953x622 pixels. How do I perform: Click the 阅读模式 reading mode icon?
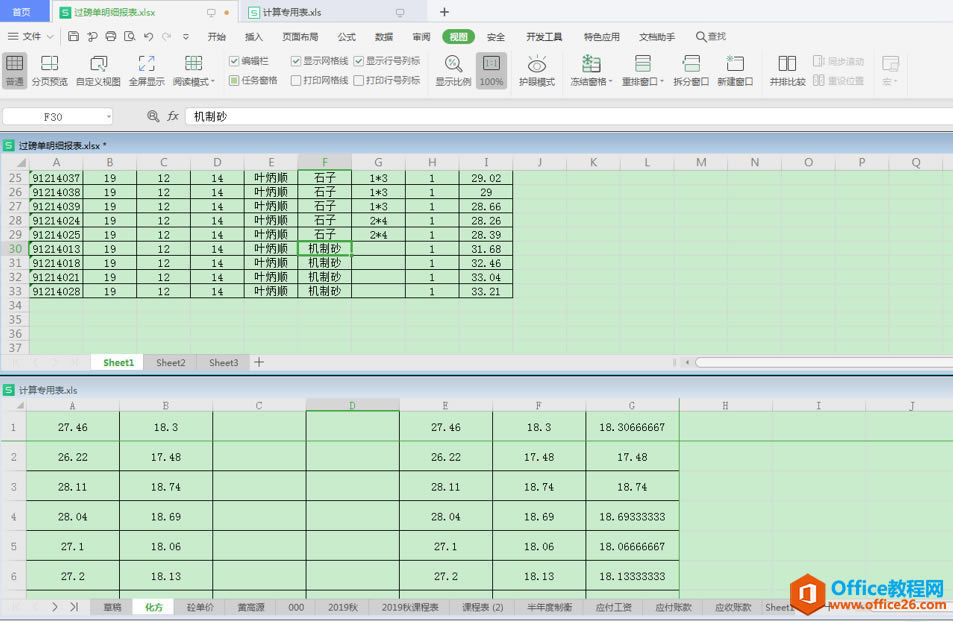coord(193,63)
